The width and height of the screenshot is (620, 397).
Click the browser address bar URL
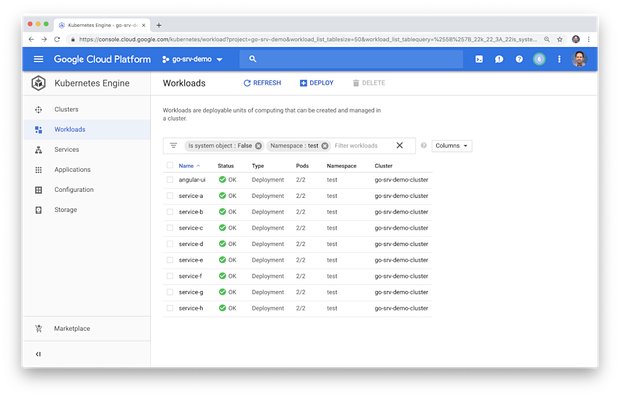308,39
